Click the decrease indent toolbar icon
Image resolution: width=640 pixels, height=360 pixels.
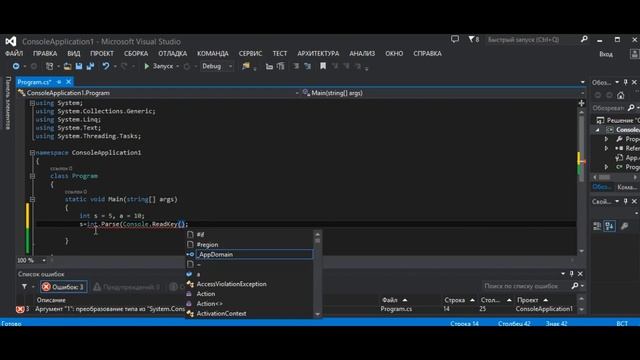coord(269,66)
